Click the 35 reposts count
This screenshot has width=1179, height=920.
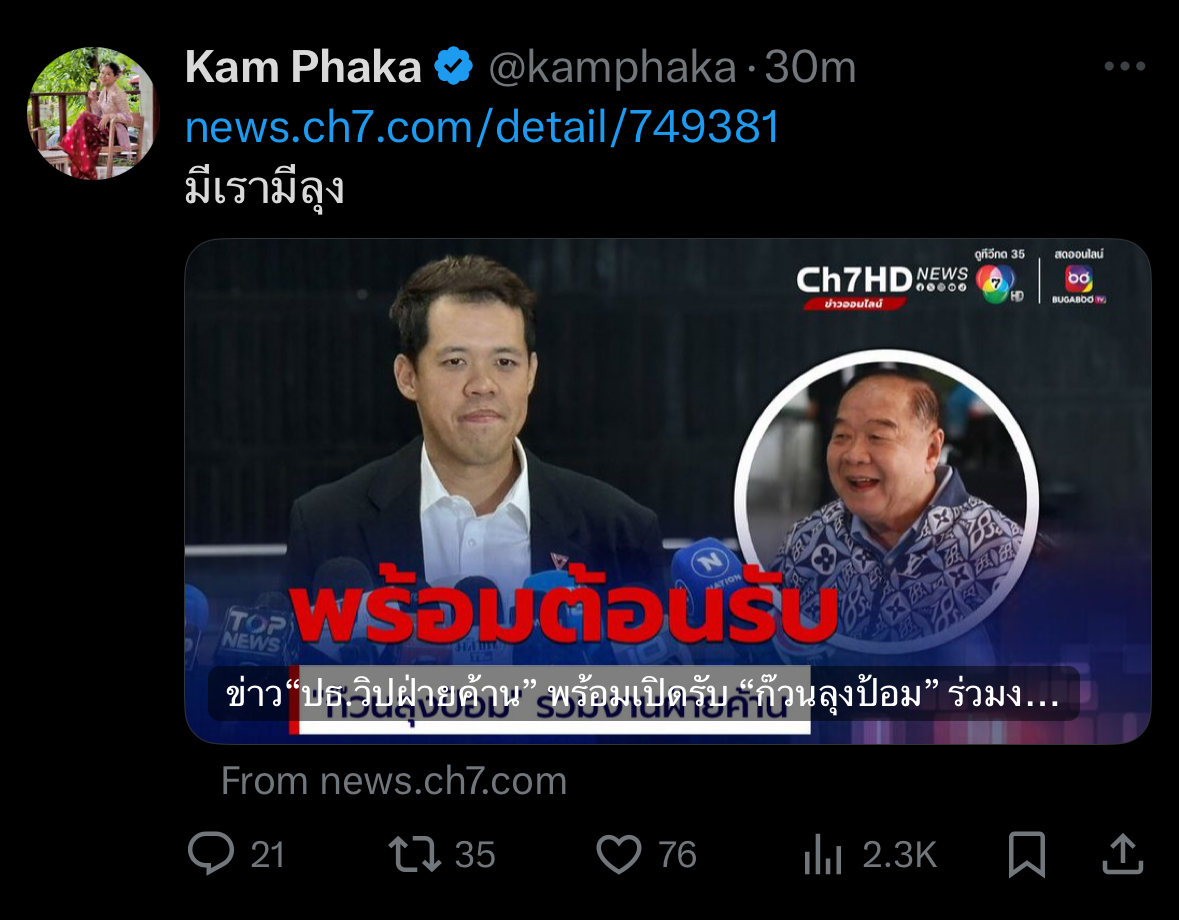pyautogui.click(x=474, y=855)
